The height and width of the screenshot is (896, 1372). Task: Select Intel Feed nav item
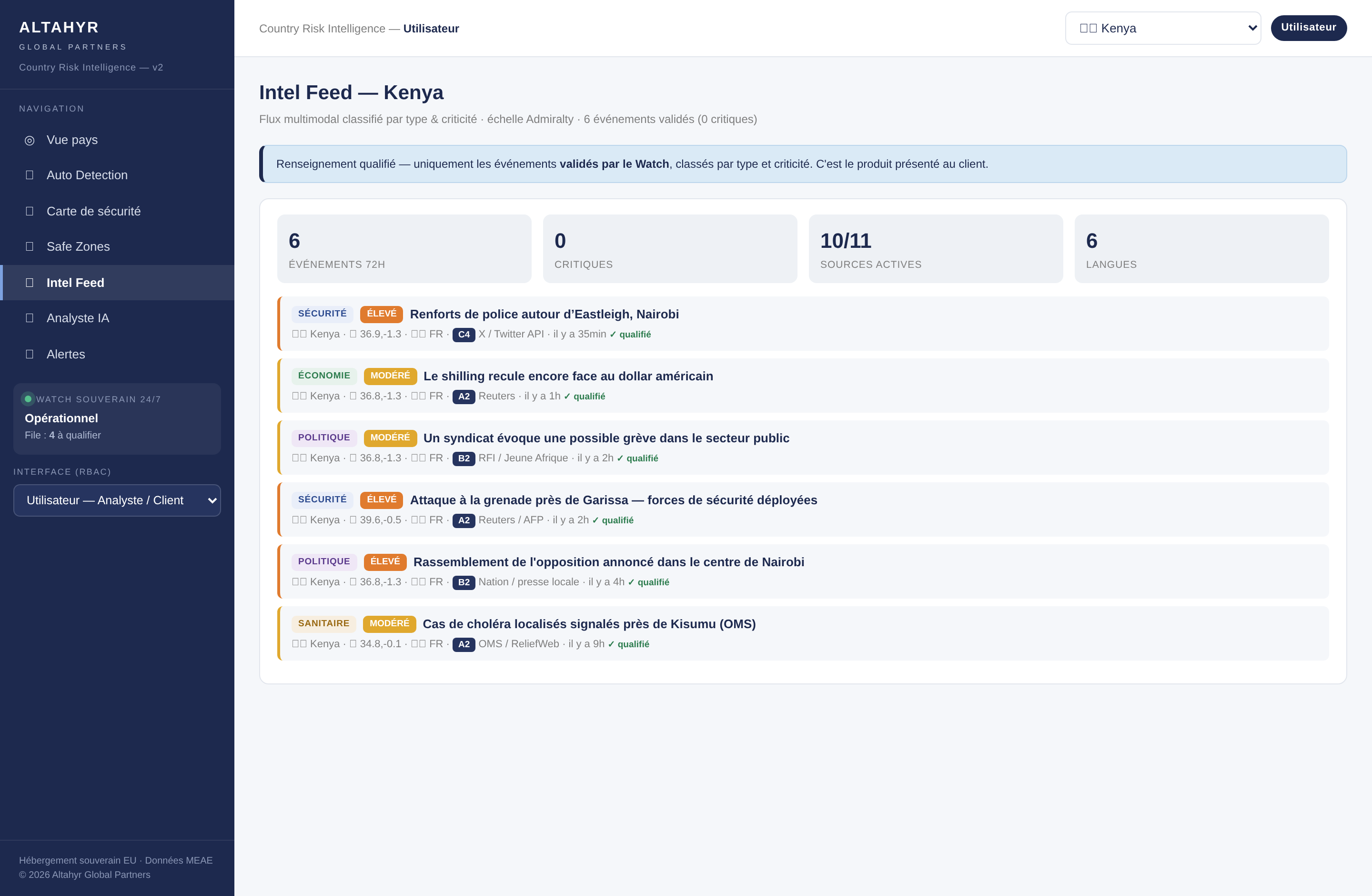(117, 283)
